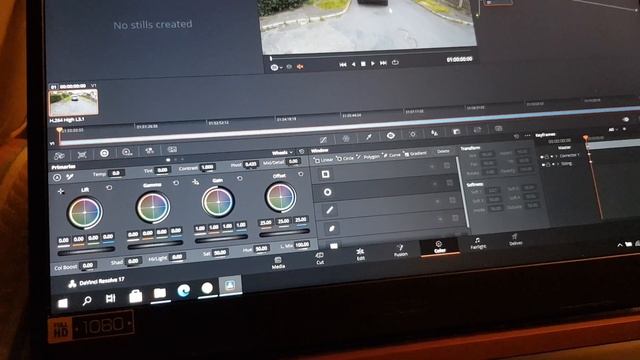
Task: Click the Gamma master wheel slider
Action: pos(155,245)
